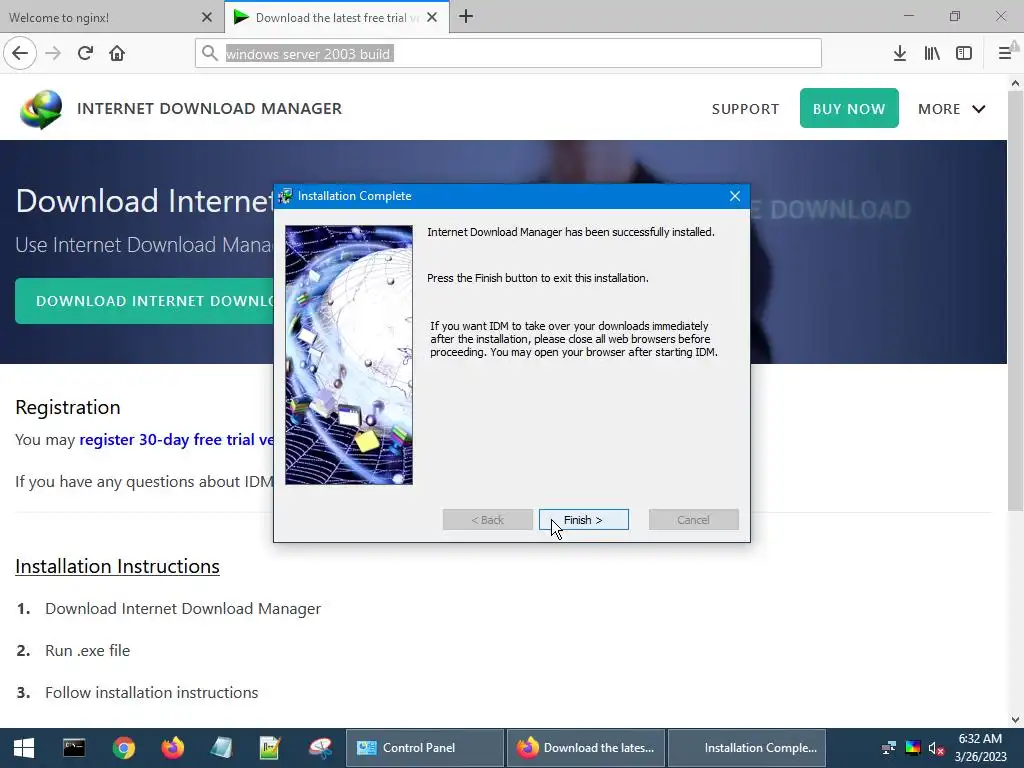Open the Windows Start menu
The width and height of the screenshot is (1024, 768).
pos(24,748)
